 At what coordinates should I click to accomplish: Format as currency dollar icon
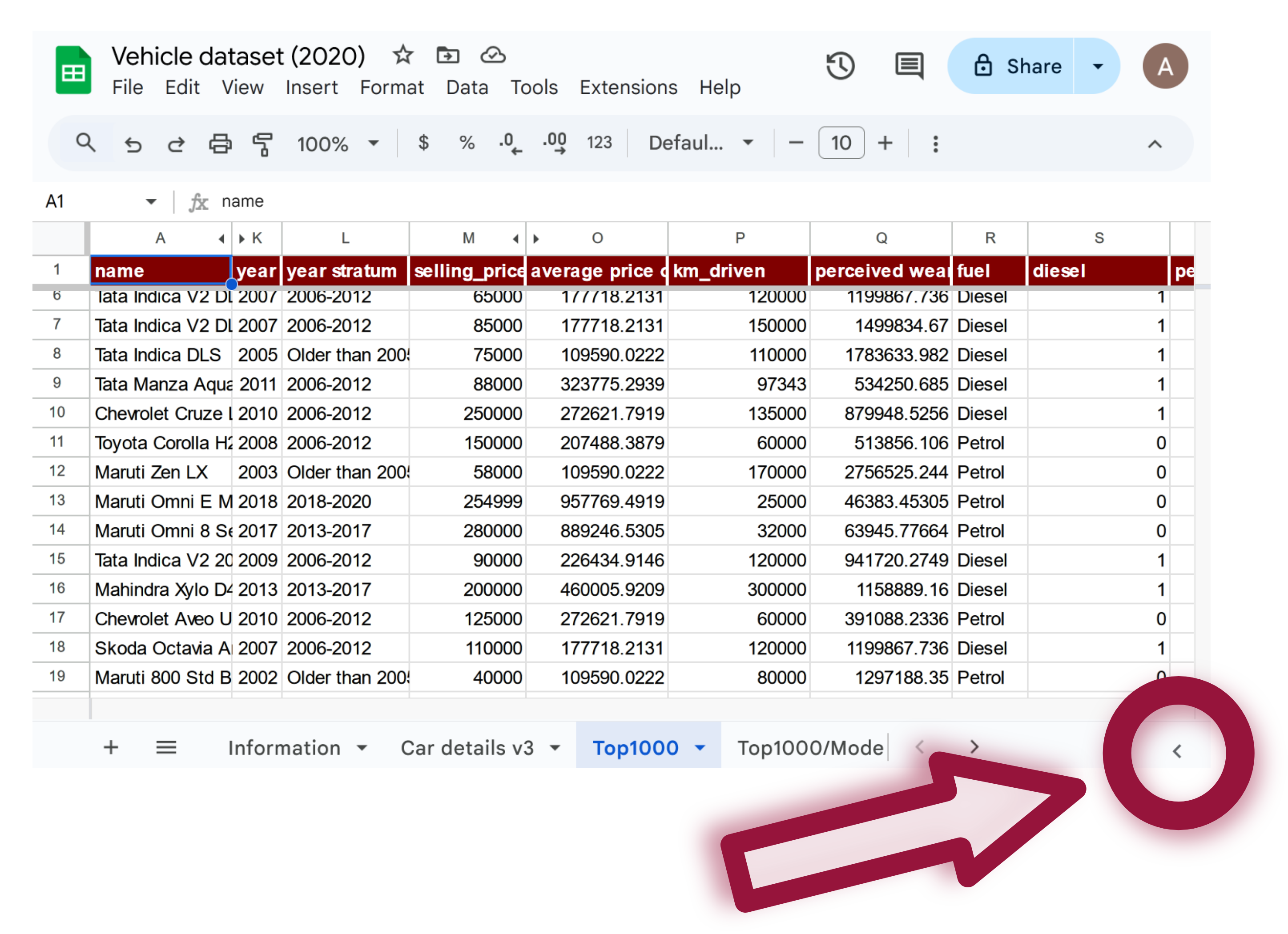(x=423, y=143)
